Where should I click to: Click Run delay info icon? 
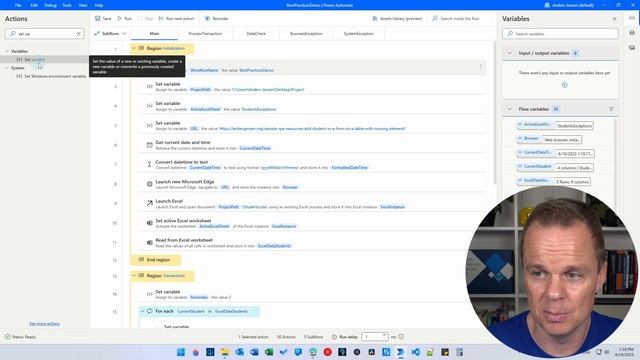tap(401, 337)
